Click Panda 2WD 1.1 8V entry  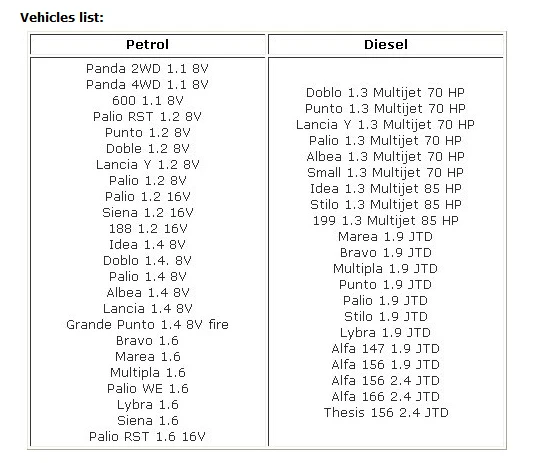tap(147, 68)
